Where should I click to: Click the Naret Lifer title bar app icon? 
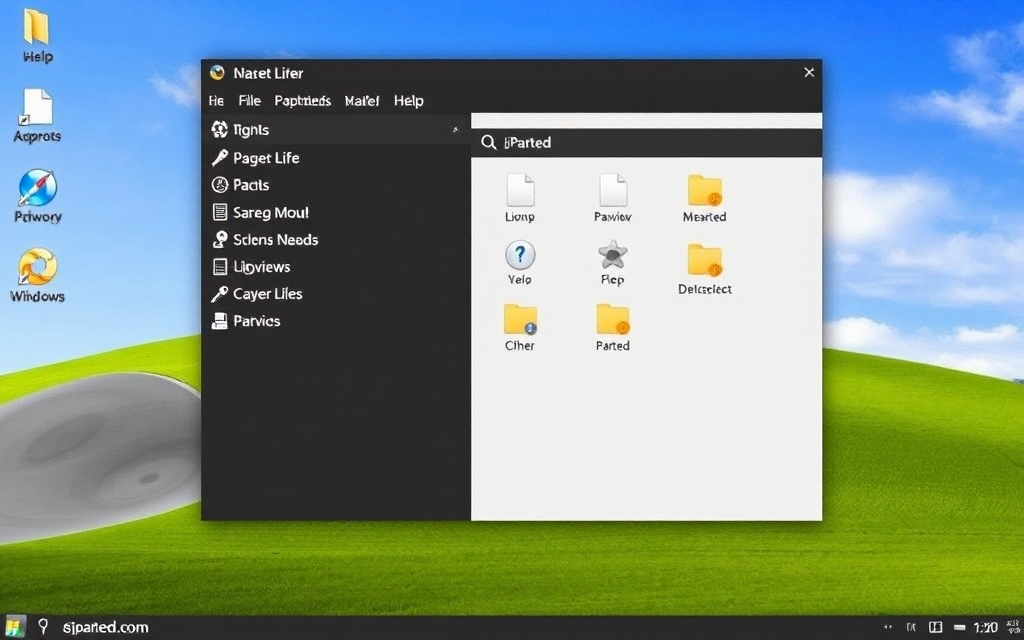(217, 72)
